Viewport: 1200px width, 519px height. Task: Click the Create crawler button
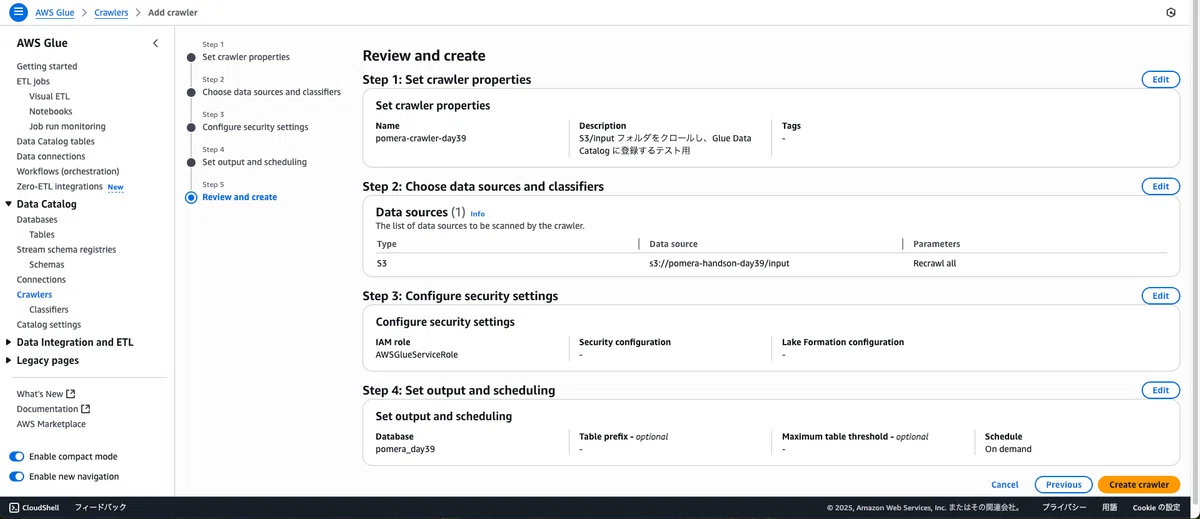tap(1138, 485)
